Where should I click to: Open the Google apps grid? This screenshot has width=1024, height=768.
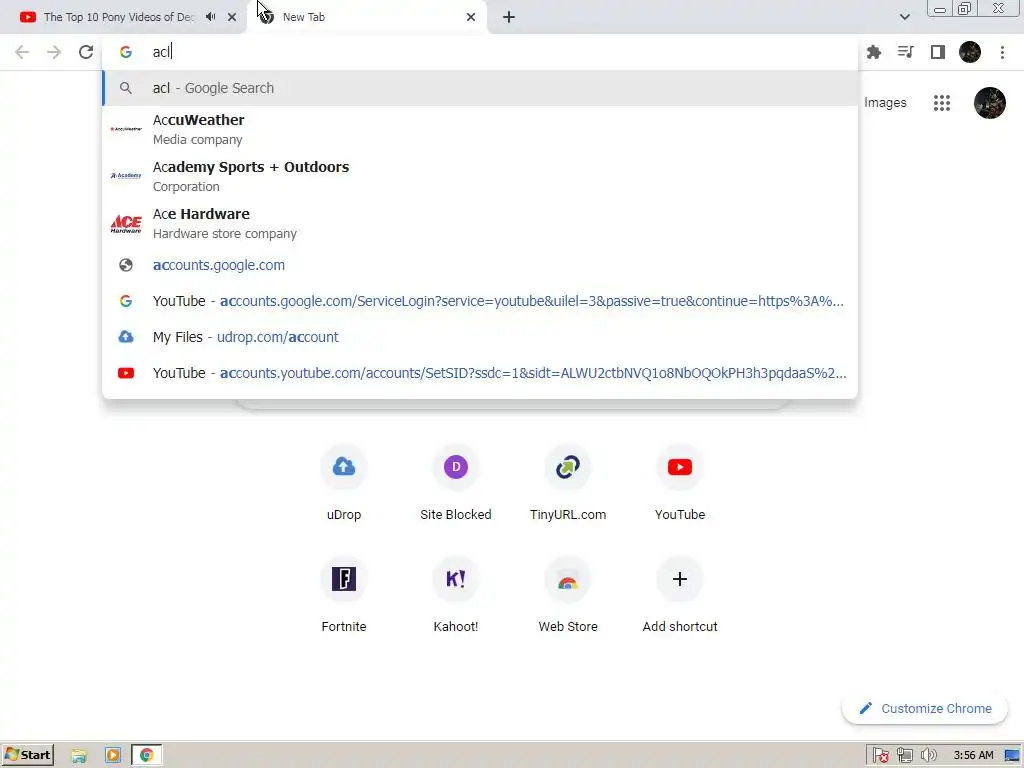(x=942, y=103)
